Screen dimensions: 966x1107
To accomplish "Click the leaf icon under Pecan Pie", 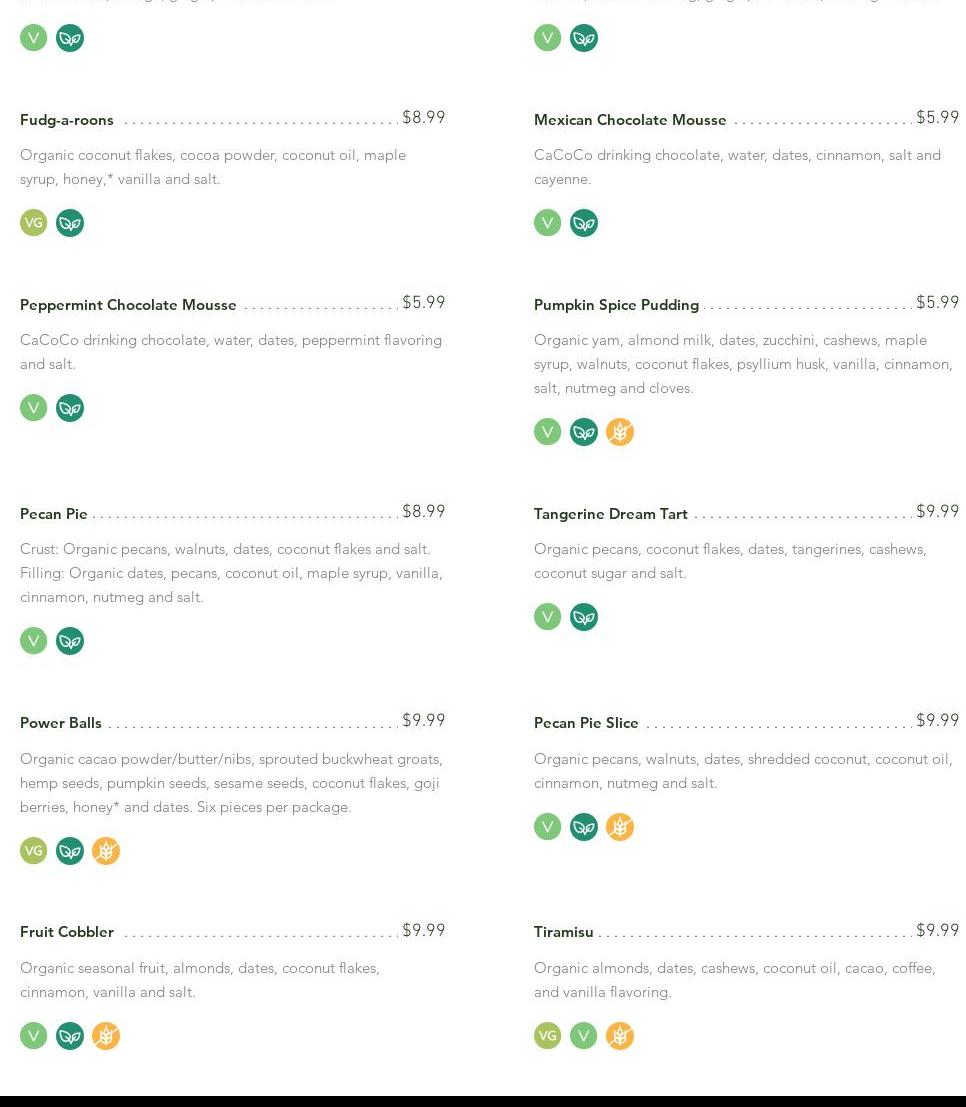I will coord(70,641).
